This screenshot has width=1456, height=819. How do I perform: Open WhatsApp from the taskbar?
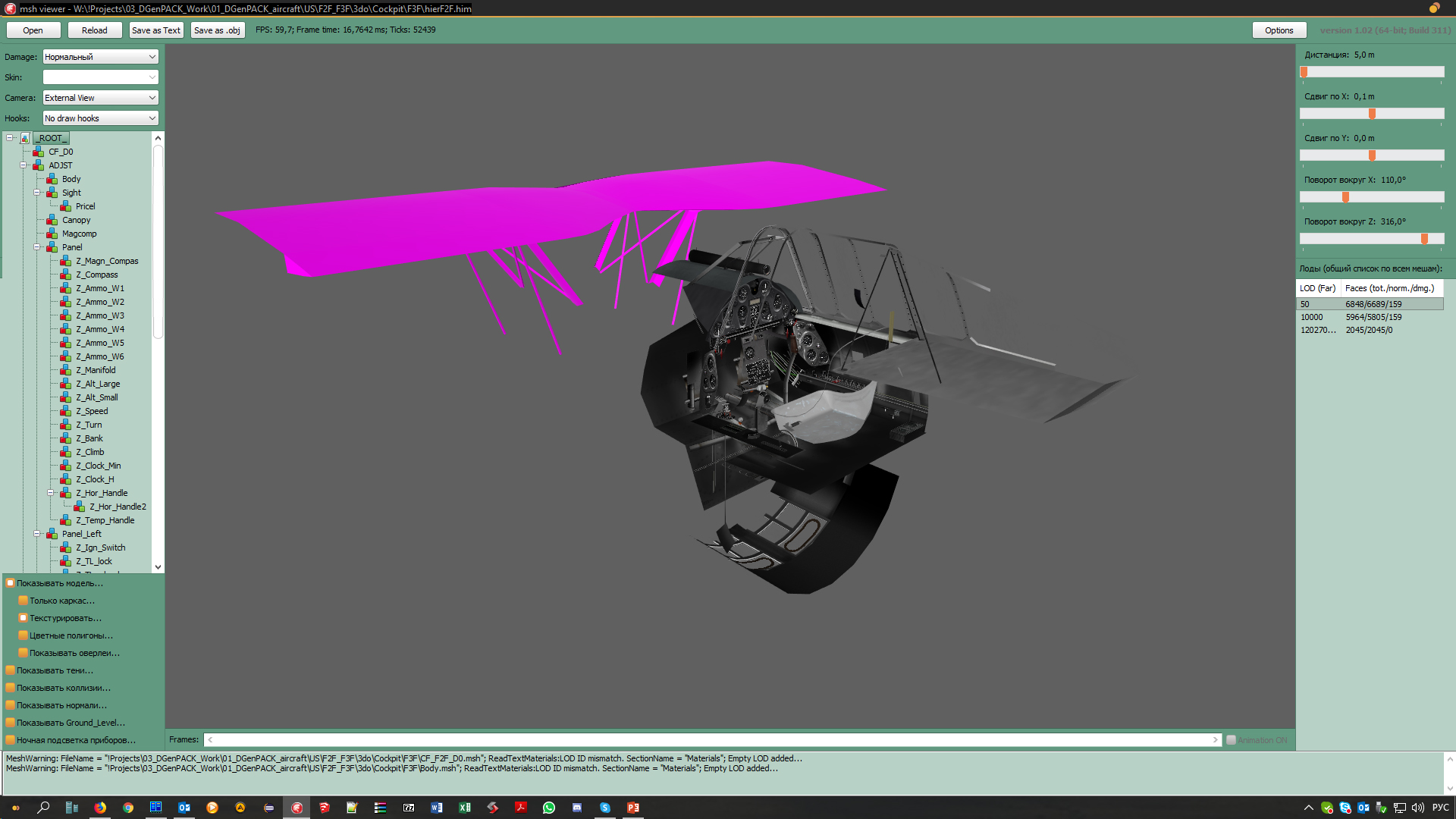pyautogui.click(x=549, y=808)
